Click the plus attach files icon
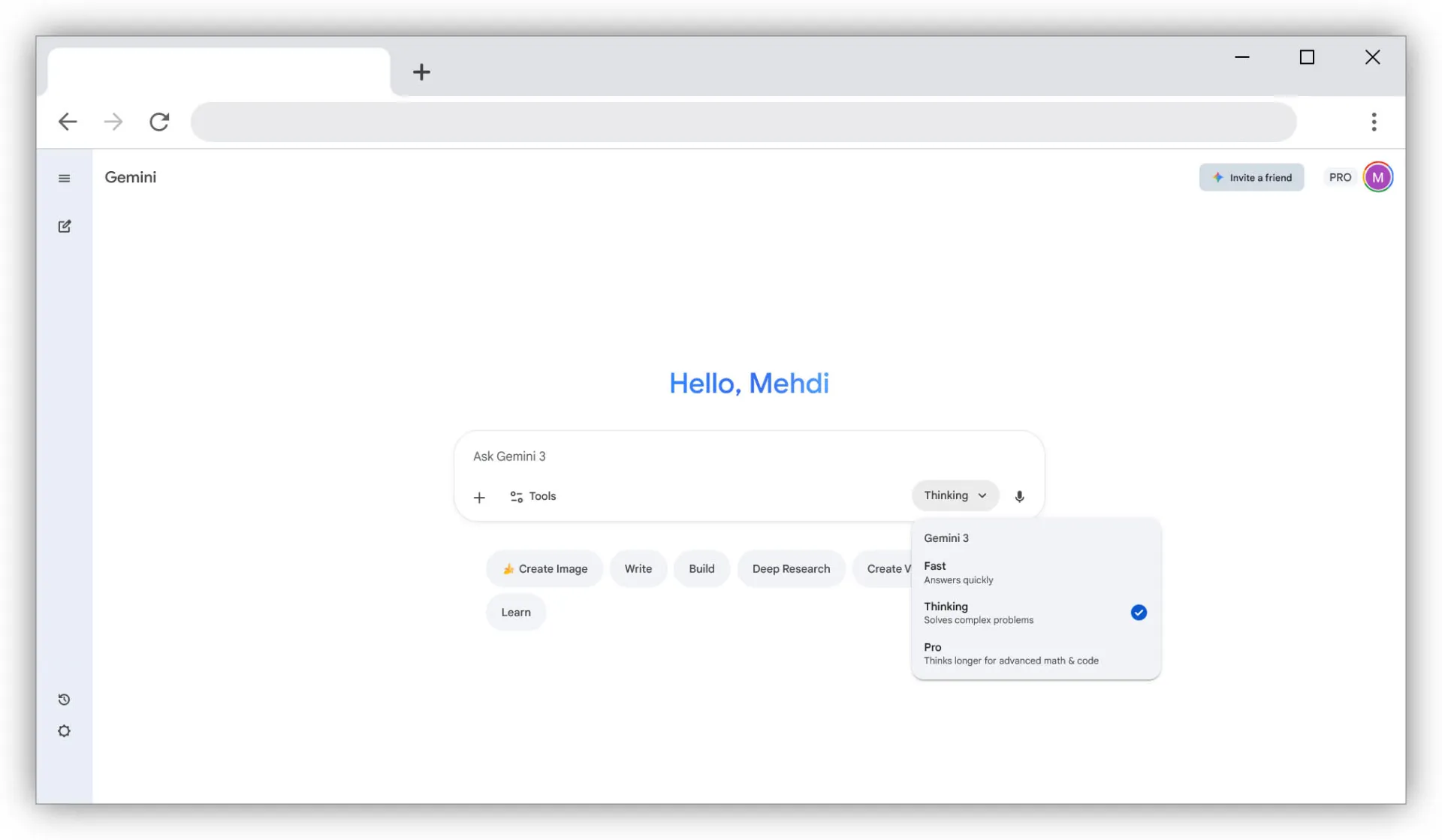 click(479, 497)
